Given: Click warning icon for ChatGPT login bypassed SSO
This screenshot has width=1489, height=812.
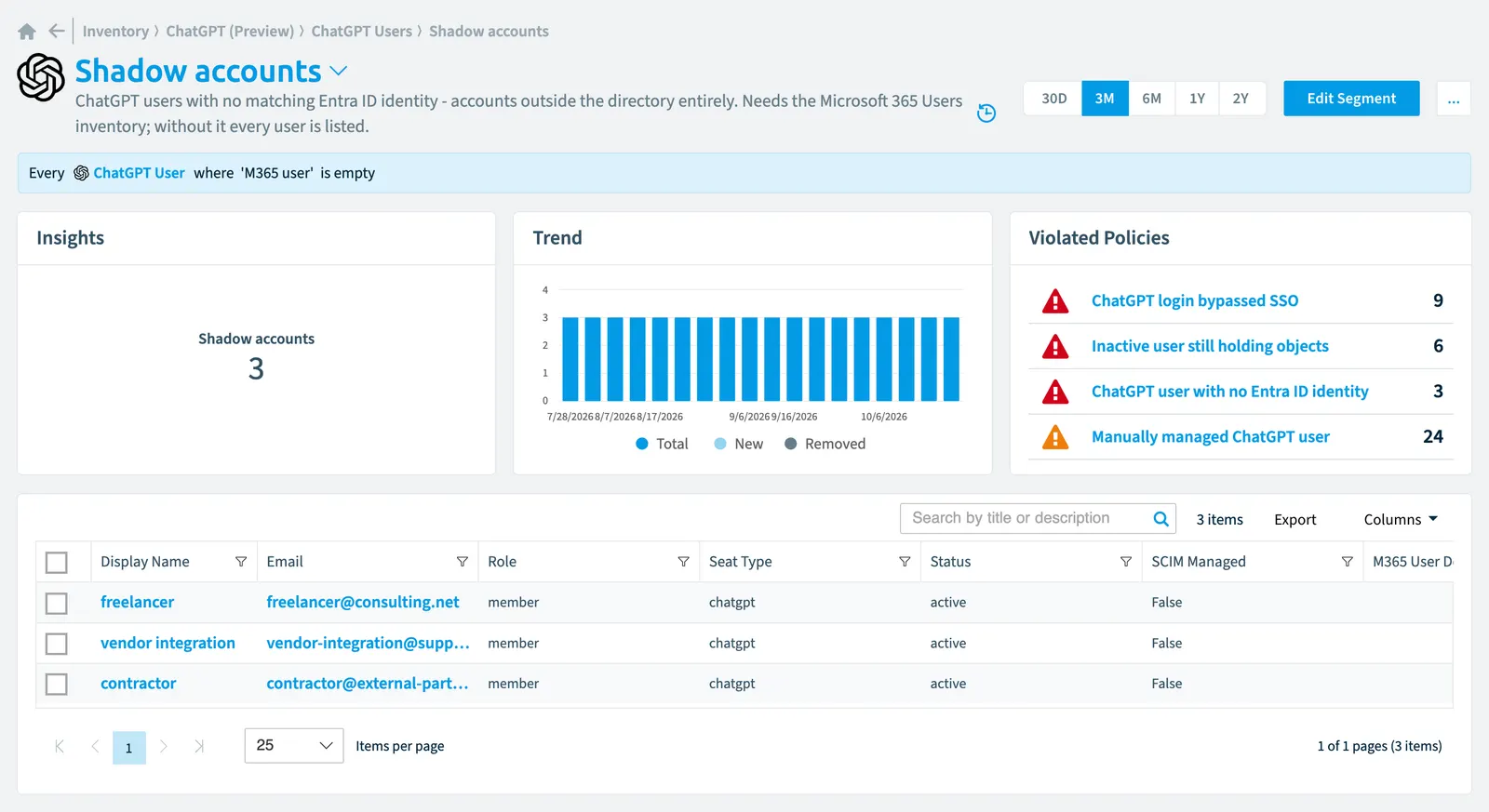Looking at the screenshot, I should click(x=1055, y=301).
